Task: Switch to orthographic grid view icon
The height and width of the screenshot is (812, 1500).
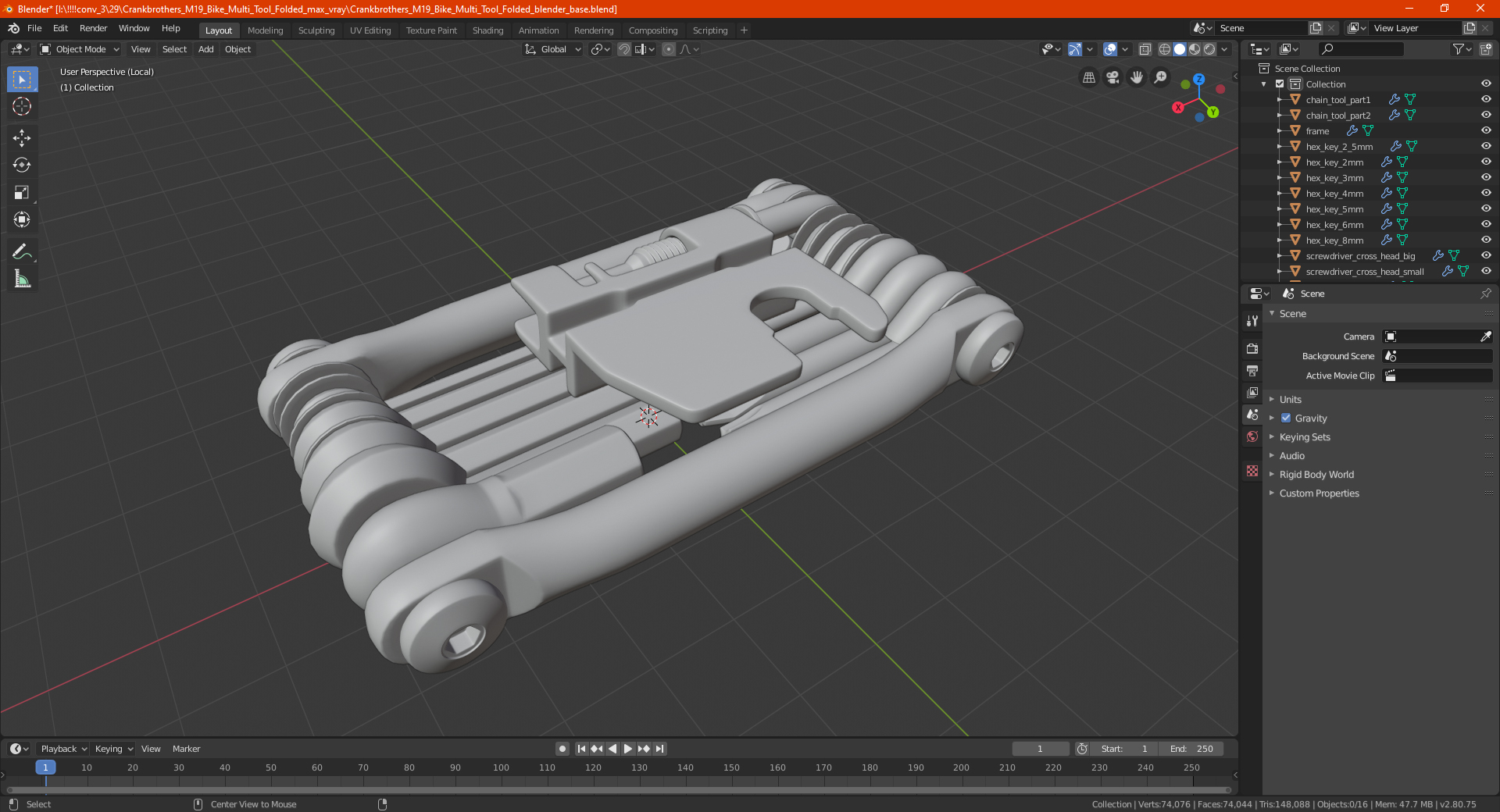Action: click(x=1088, y=77)
